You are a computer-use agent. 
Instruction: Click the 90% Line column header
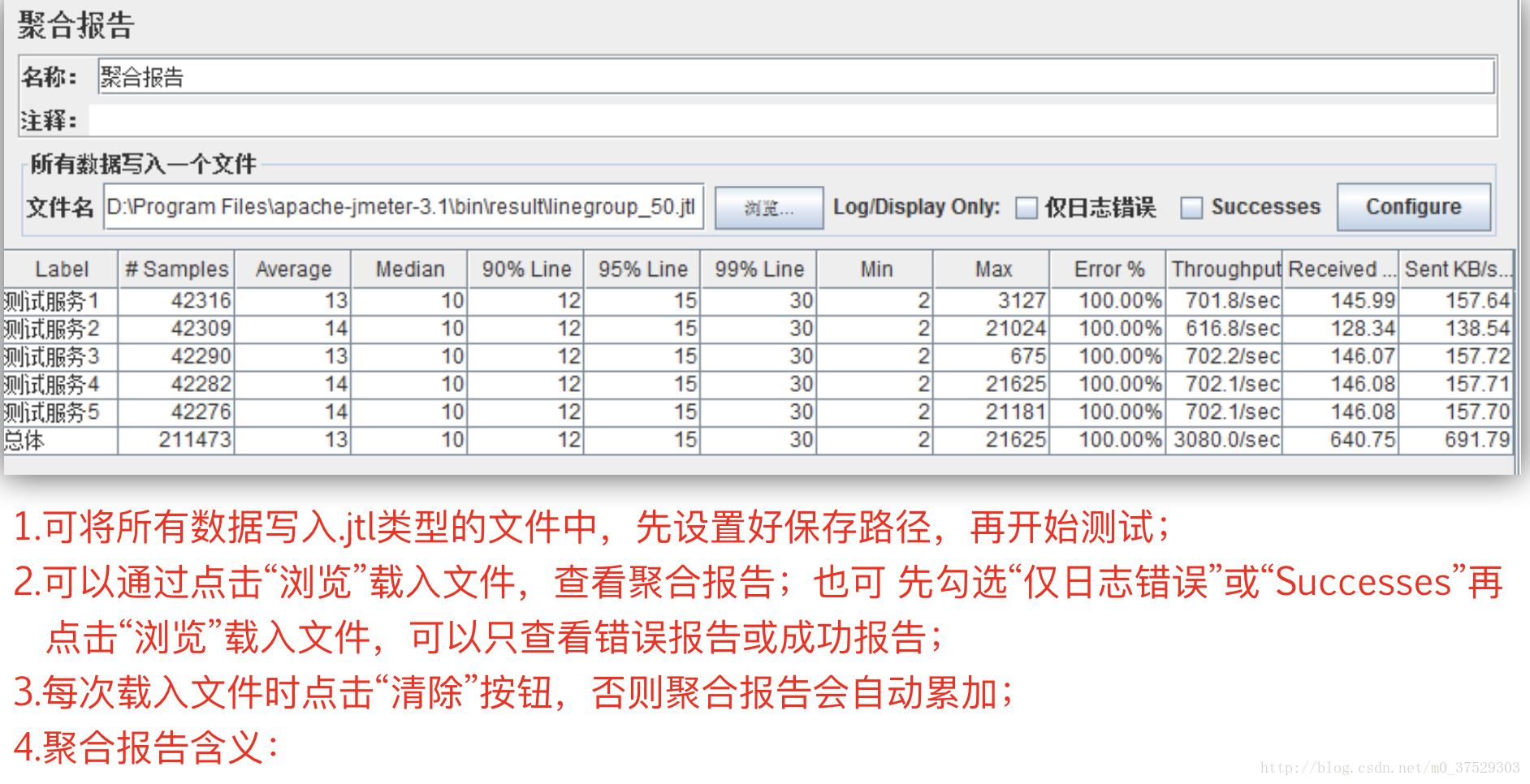526,268
